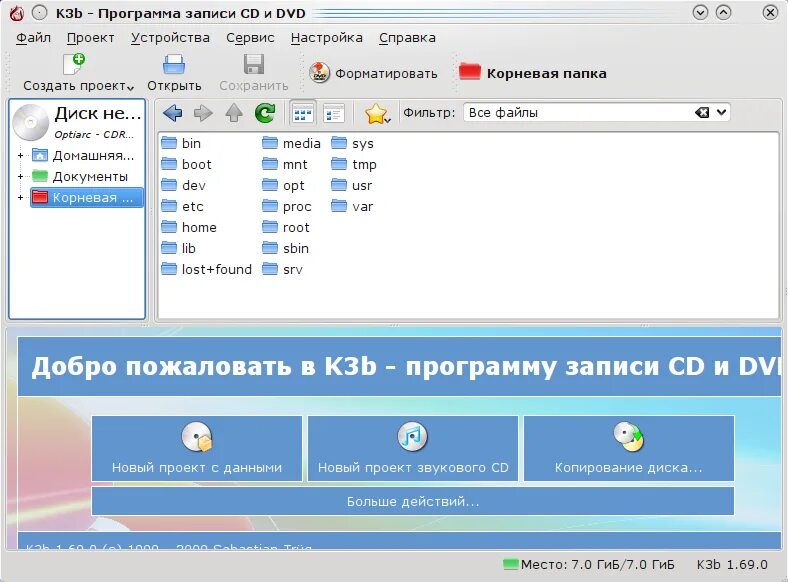Click Новый проект с данными button
Image resolution: width=788 pixels, height=582 pixels.
point(197,448)
